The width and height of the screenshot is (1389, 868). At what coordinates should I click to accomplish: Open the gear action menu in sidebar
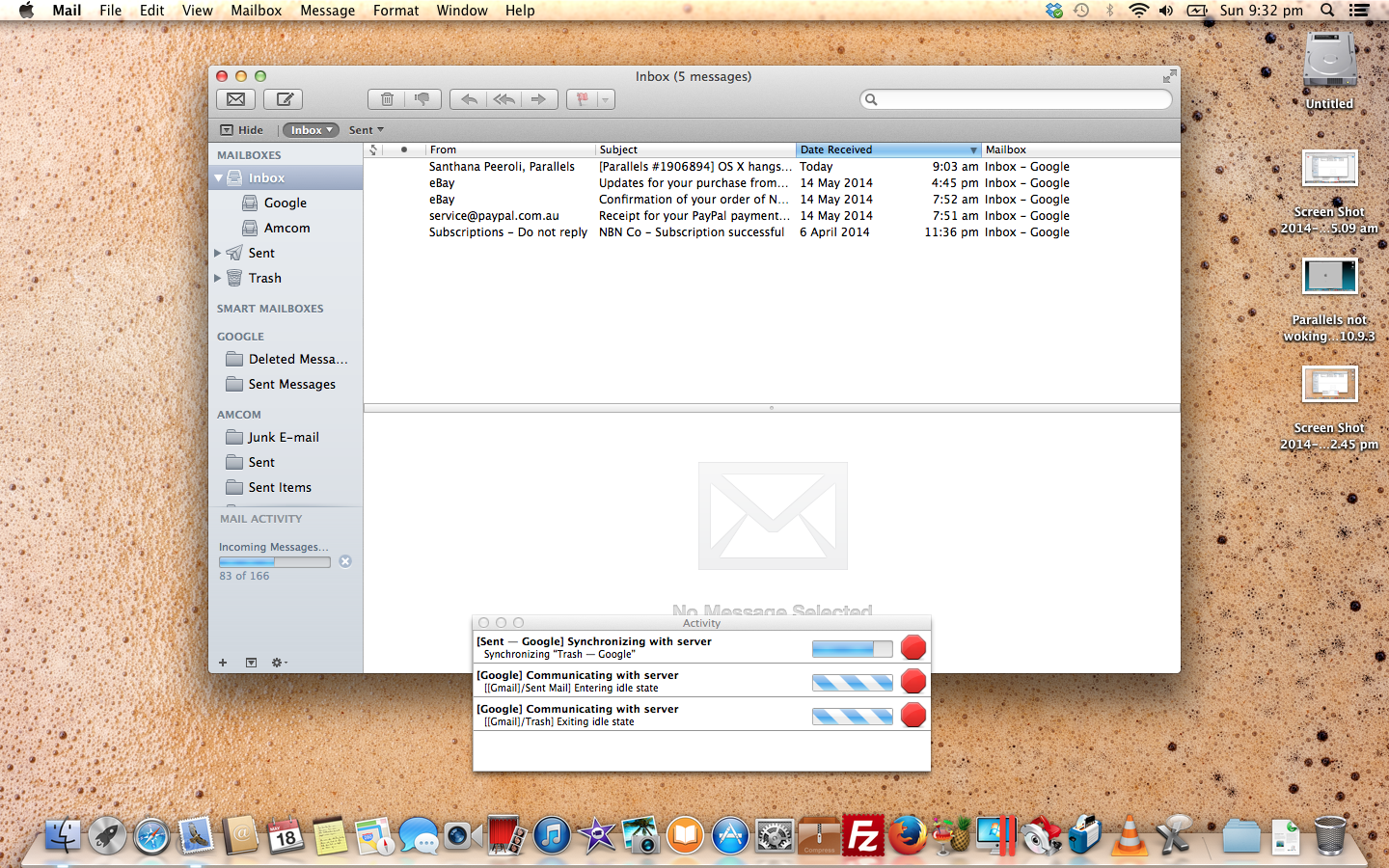point(280,663)
